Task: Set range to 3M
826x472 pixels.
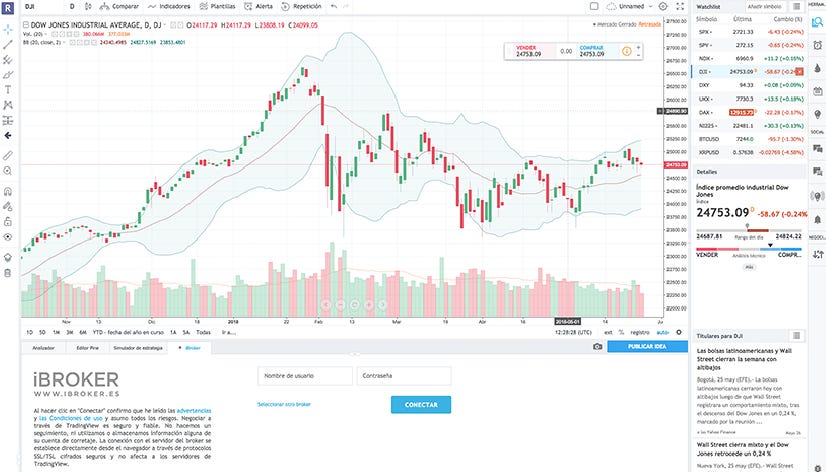Action: tap(70, 332)
